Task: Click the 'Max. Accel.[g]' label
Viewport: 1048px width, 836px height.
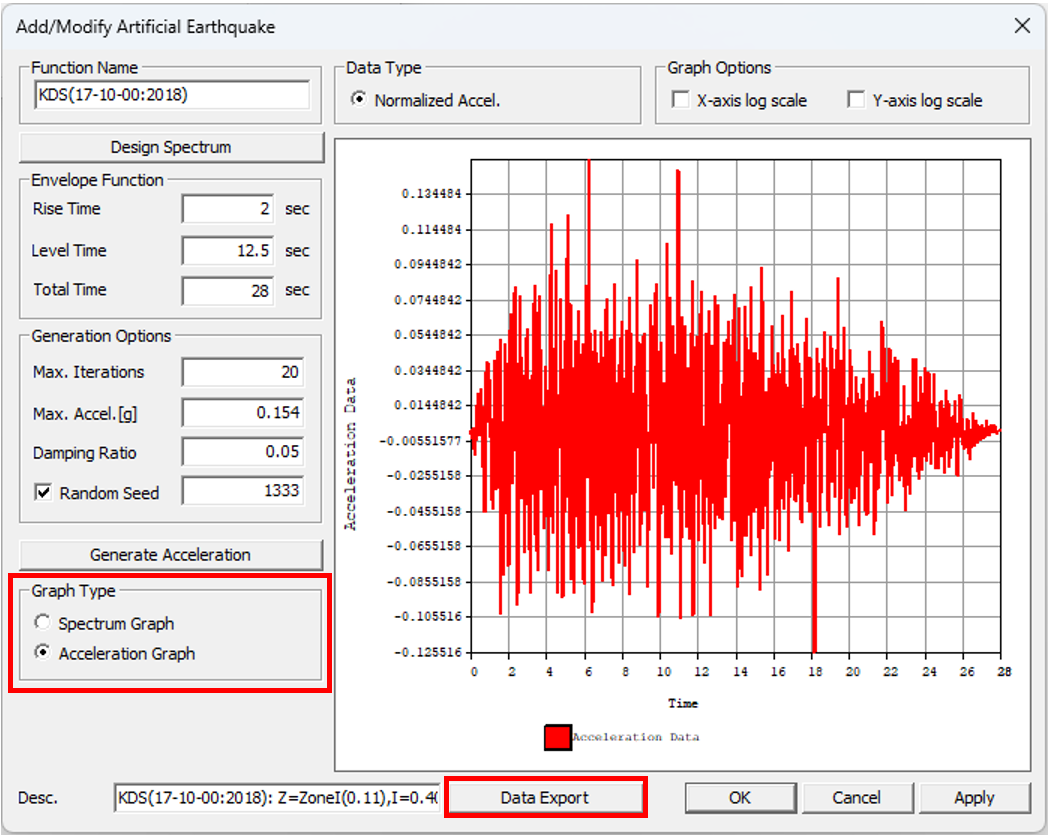Action: [85, 414]
